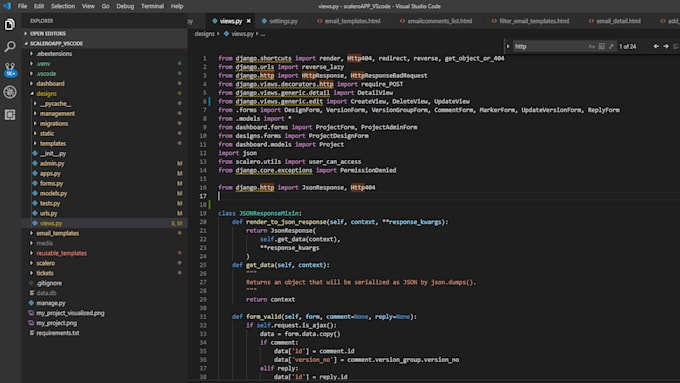The height and width of the screenshot is (383, 680).
Task: Switch to the email_templates.html tab
Action: pos(349,21)
